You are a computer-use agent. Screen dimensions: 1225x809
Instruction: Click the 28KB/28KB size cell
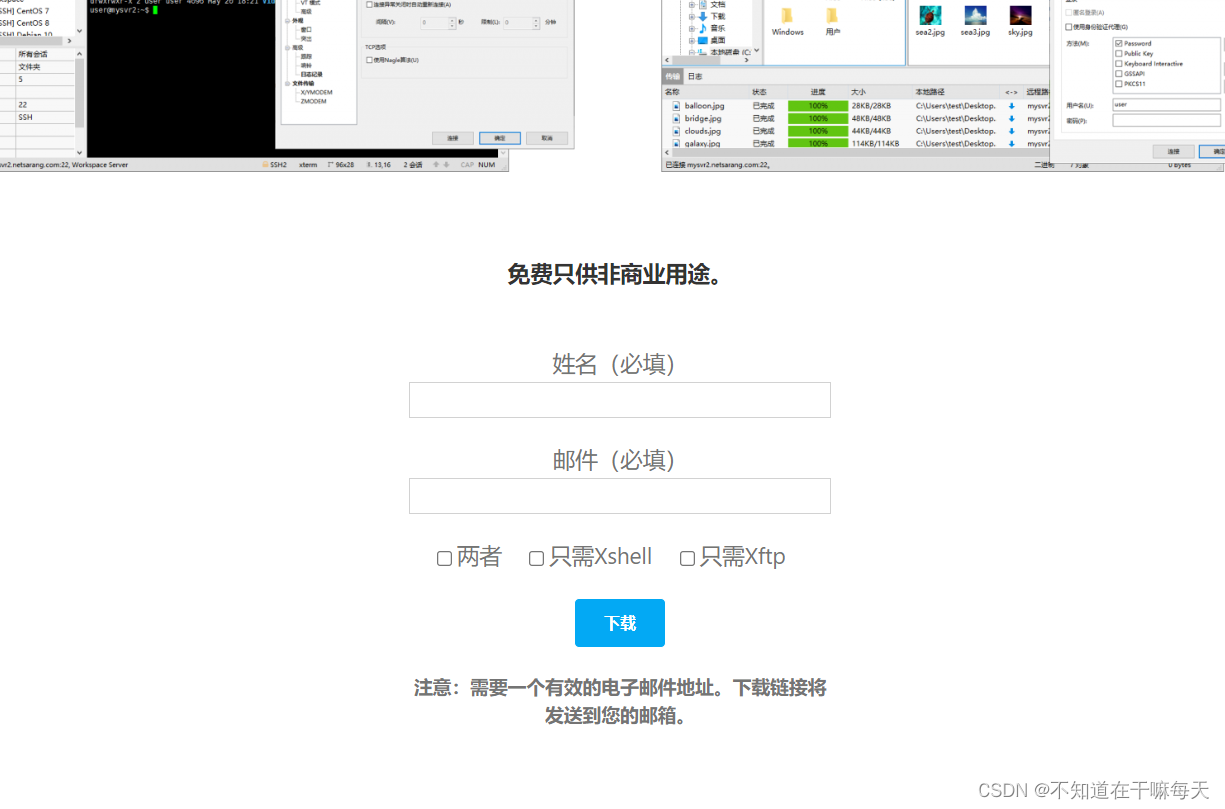871,105
